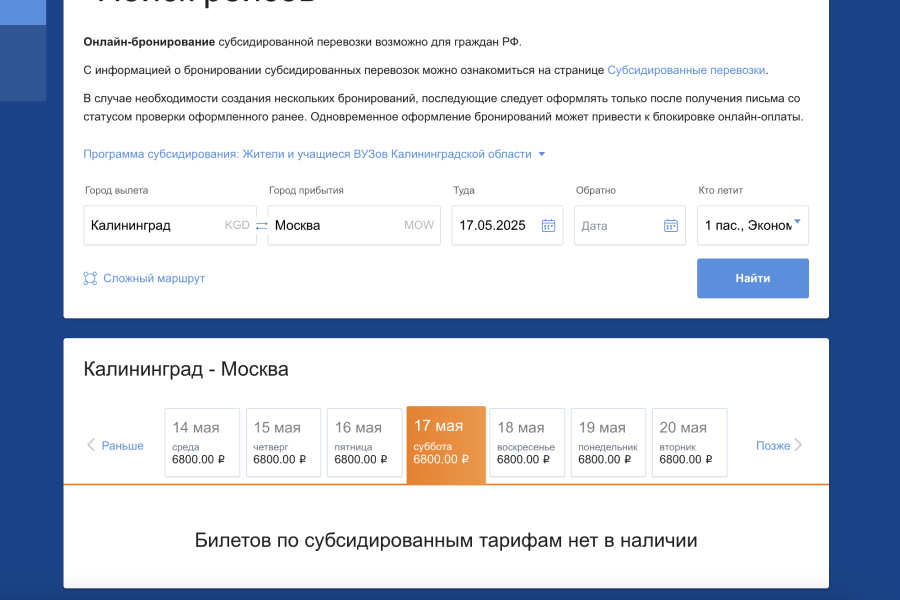Click the KGD airport code label icon
The width and height of the screenshot is (900, 600).
[x=236, y=225]
